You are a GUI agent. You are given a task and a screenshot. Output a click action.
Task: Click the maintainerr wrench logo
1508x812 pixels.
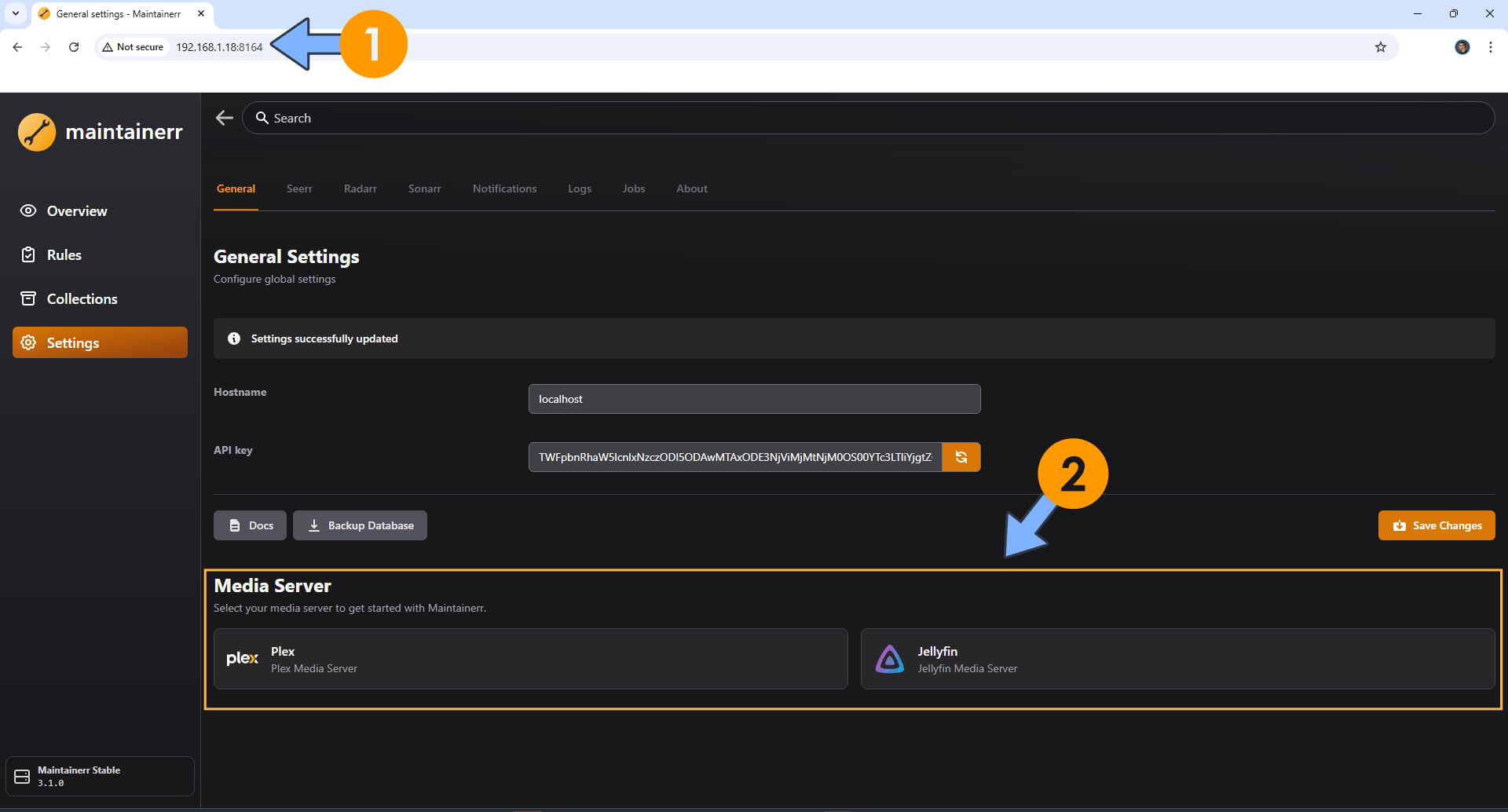[37, 132]
